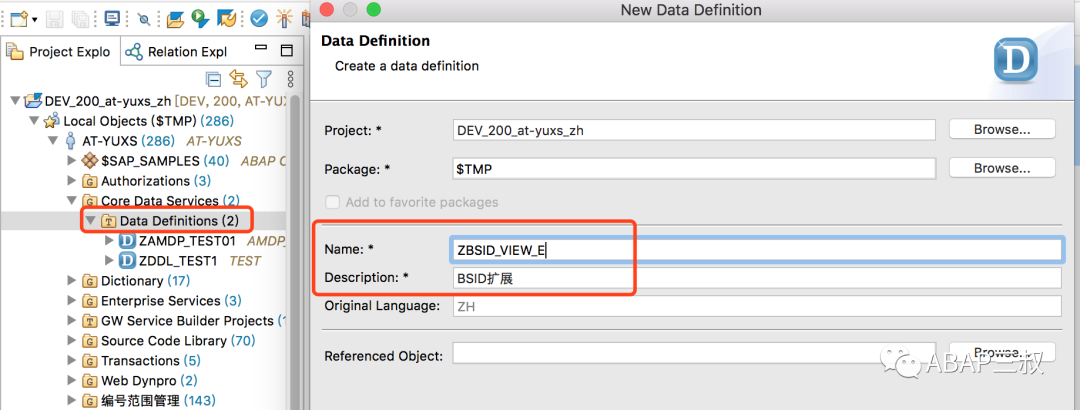Click the blue monitor console icon

112,19
